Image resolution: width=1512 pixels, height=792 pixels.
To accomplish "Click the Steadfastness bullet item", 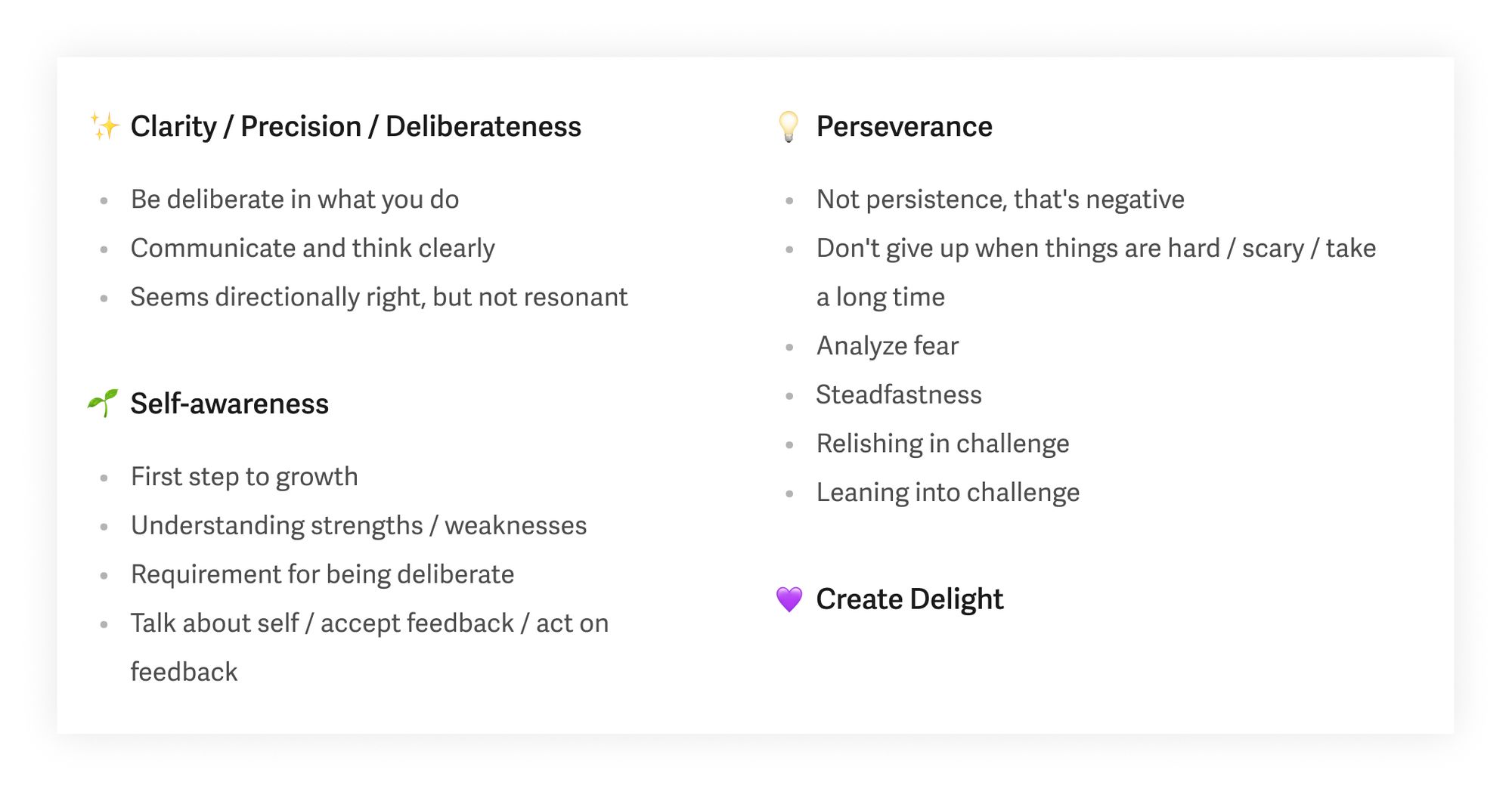I will coord(899,394).
